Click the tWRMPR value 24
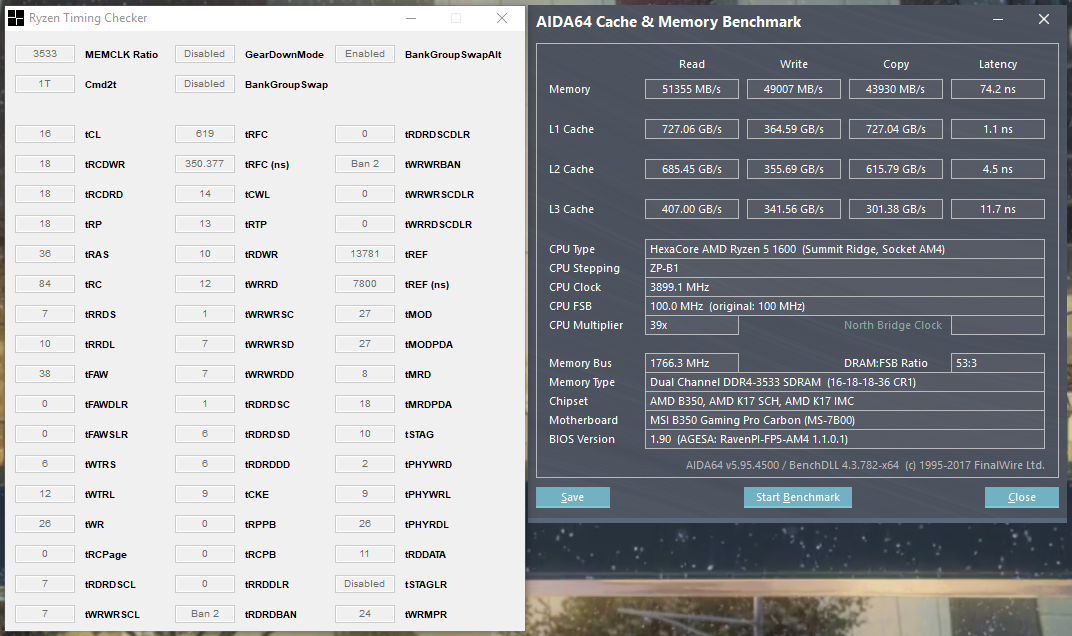1072x636 pixels. [x=365, y=614]
